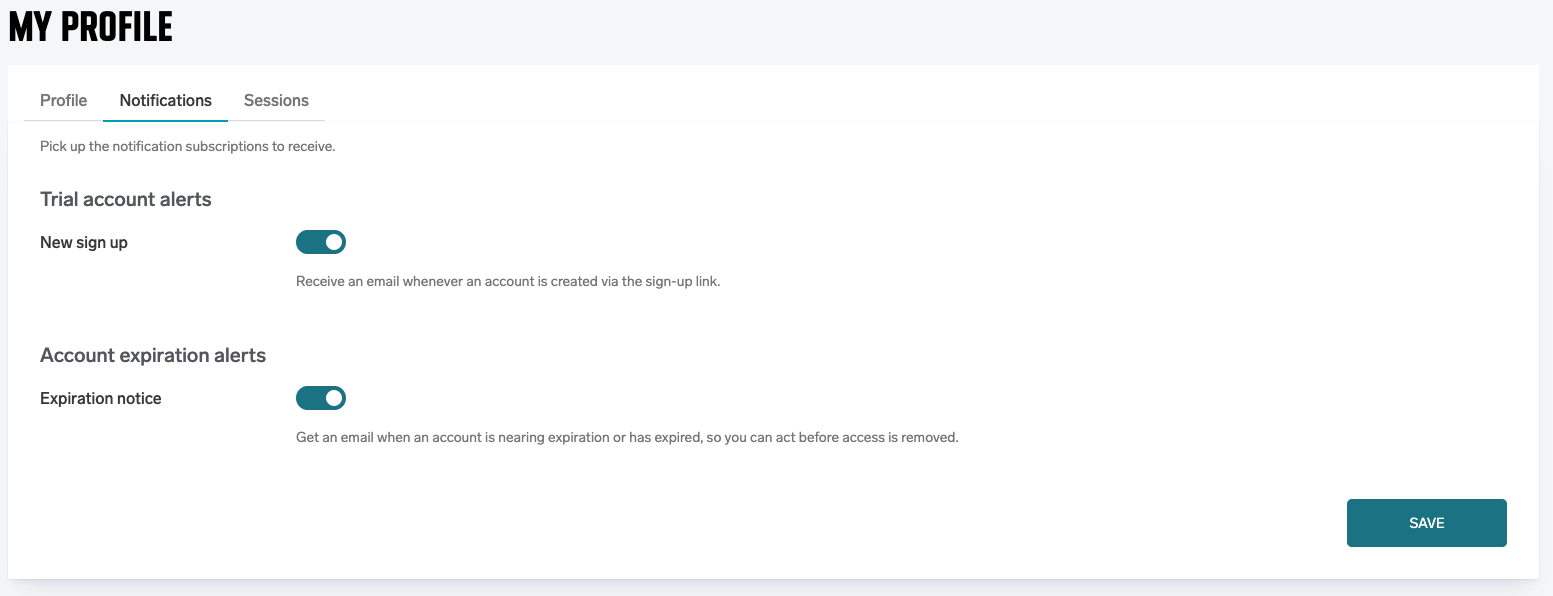1553x596 pixels.
Task: Stop account expiration email alerts
Action: [x=320, y=398]
